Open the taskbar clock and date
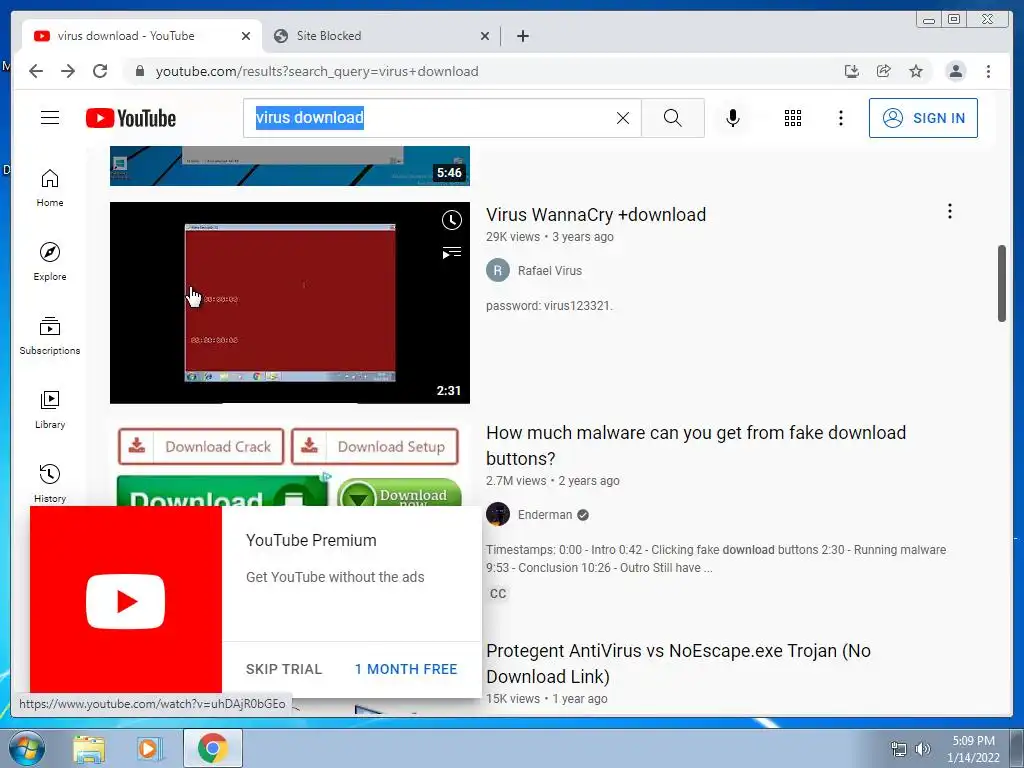 pyautogui.click(x=974, y=749)
